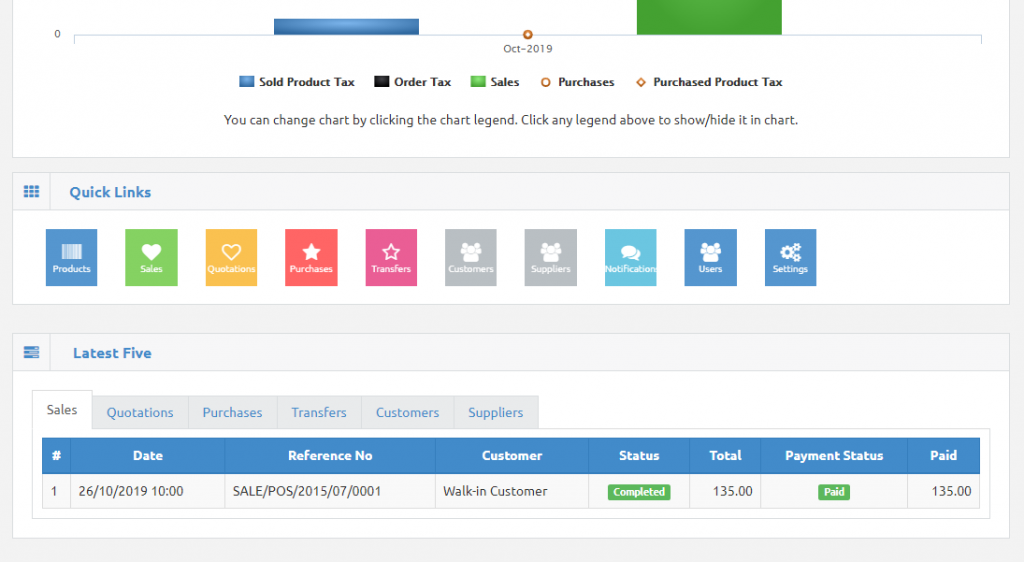Image resolution: width=1024 pixels, height=562 pixels.
Task: Click the Reference No column header
Action: [330, 456]
